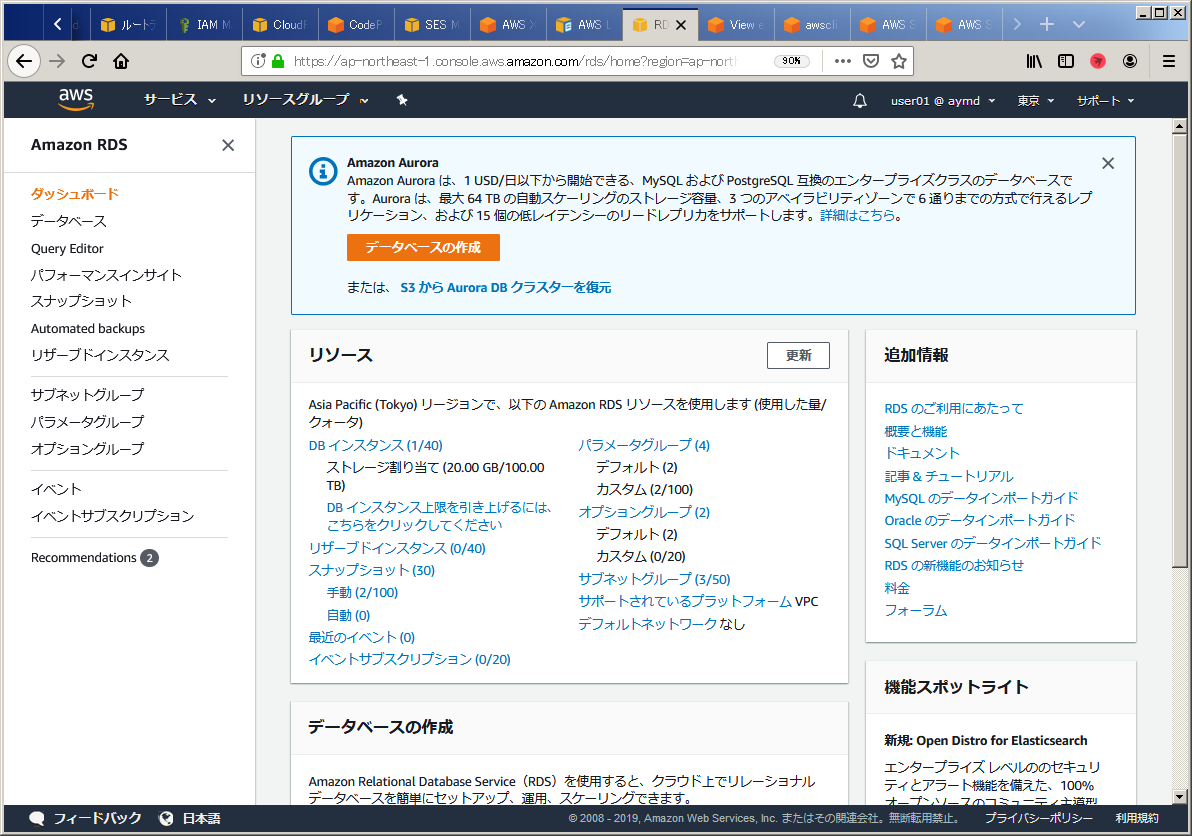The height and width of the screenshot is (836, 1192).
Task: Click the AWS logo home icon
Action: 76,100
